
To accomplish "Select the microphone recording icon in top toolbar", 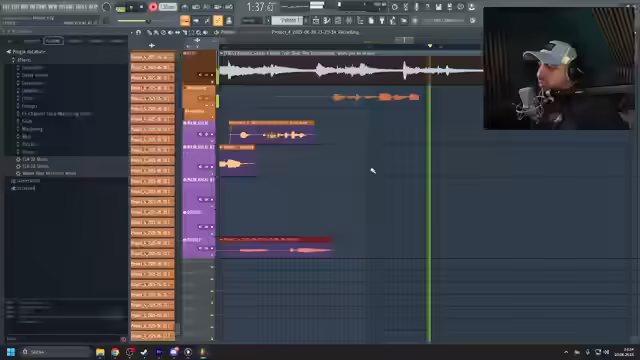I will point(416,7).
